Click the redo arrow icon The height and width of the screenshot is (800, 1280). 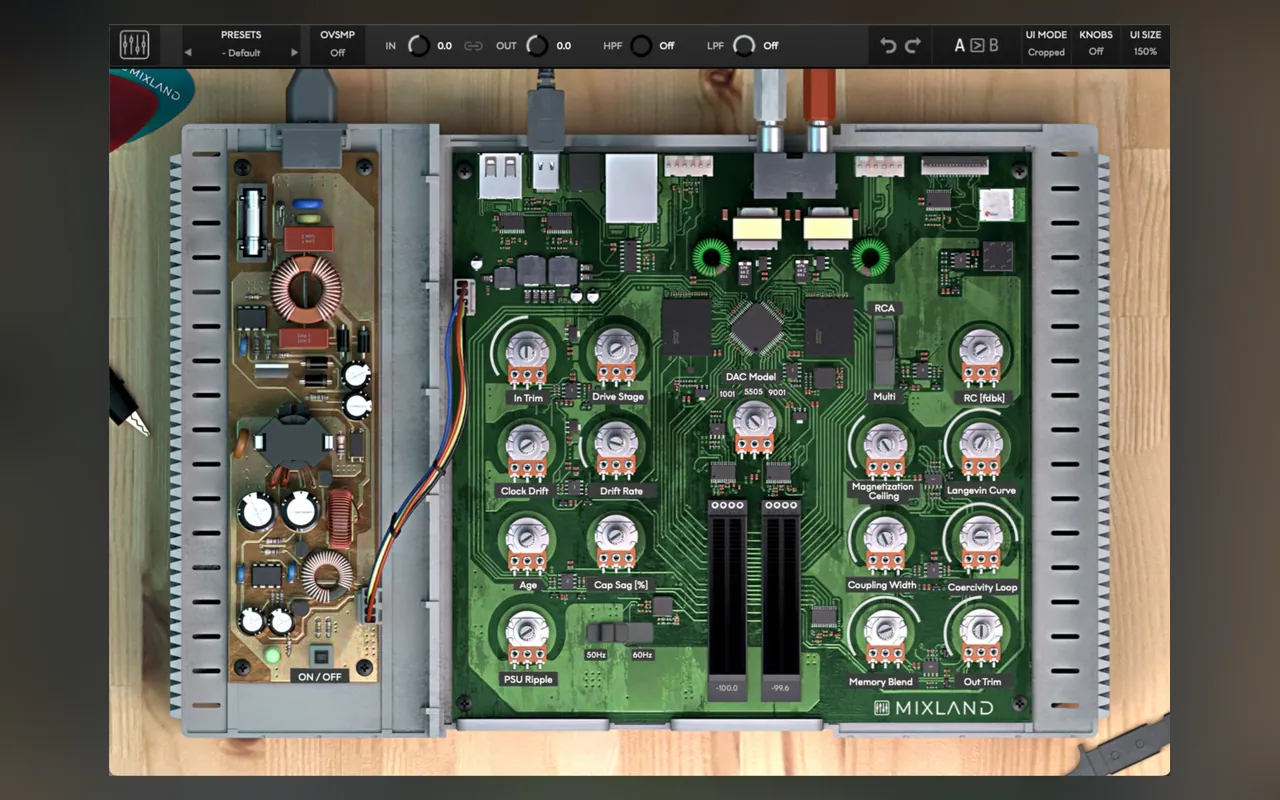pos(912,45)
